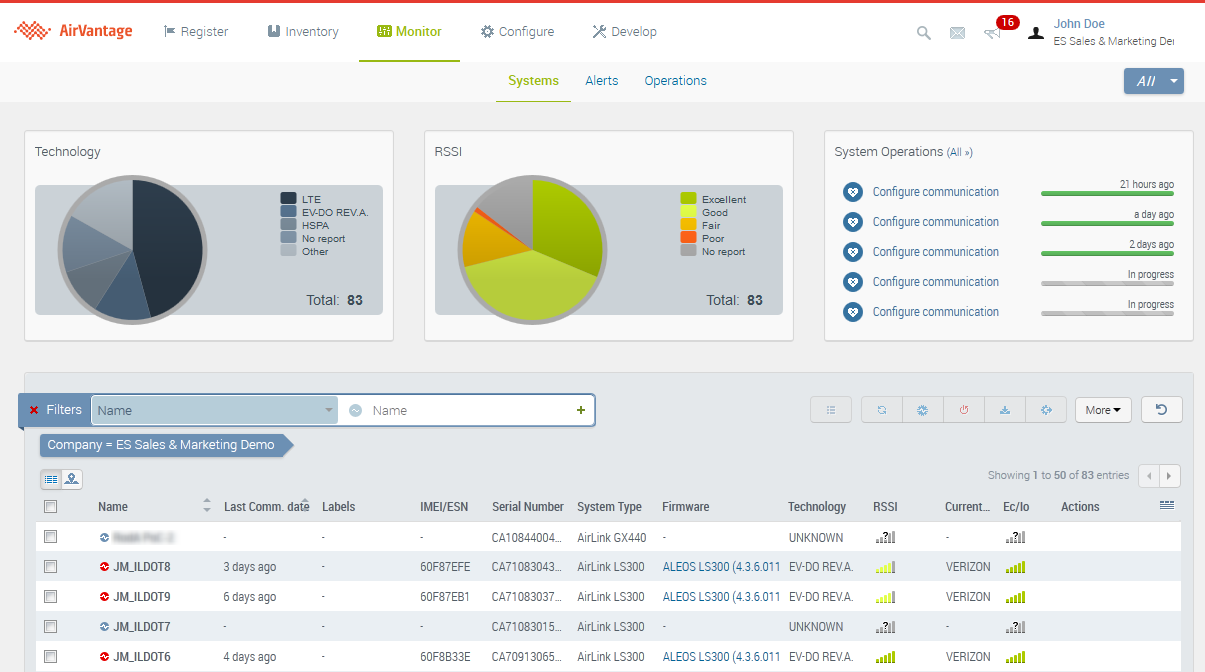Open the Configure menu

tap(517, 32)
